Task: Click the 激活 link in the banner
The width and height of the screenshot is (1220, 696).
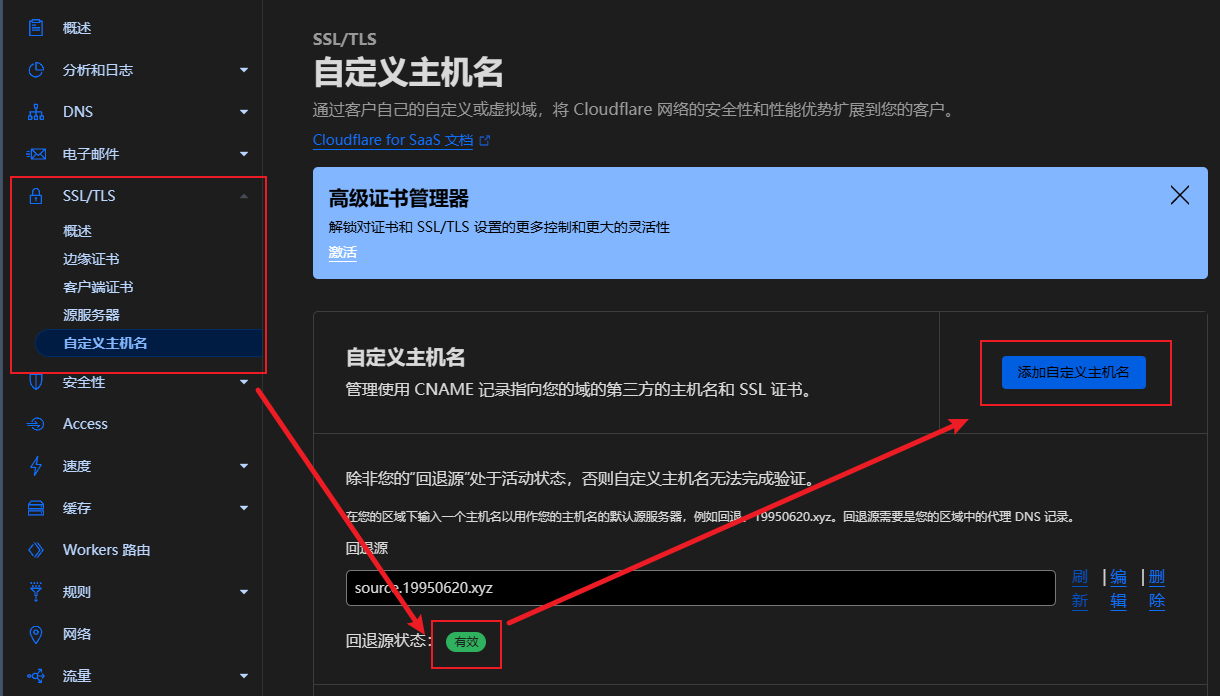Action: pos(343,253)
